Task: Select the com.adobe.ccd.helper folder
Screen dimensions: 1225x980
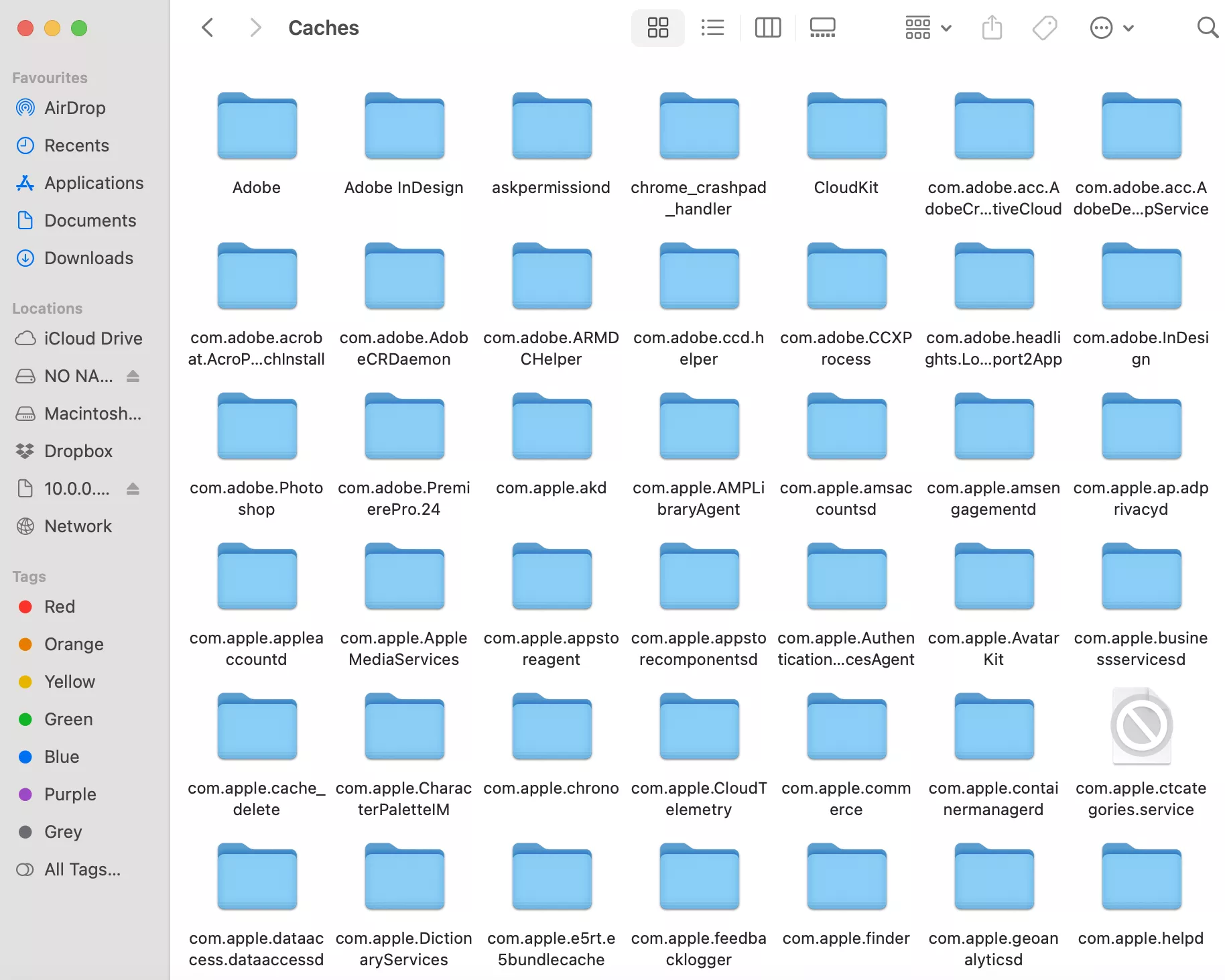Action: click(699, 276)
